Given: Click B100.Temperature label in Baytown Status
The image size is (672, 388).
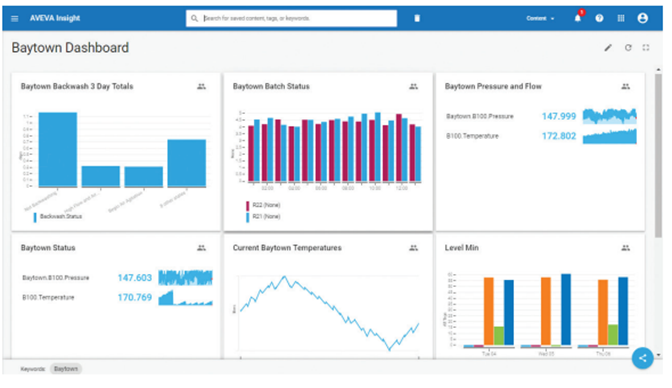Looking at the screenshot, I should click(x=48, y=298).
